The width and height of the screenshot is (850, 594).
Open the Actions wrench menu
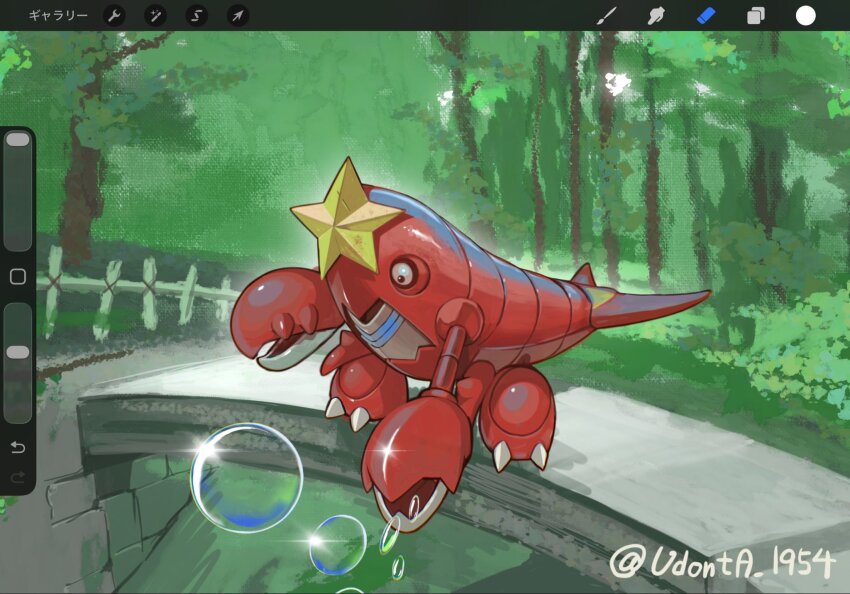[116, 16]
